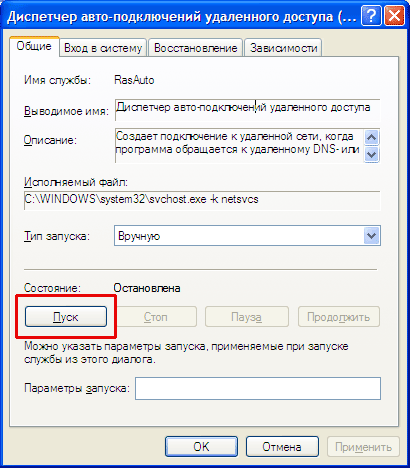The width and height of the screenshot is (410, 468).
Task: Click the Выводимое имя text field
Action: 247,110
